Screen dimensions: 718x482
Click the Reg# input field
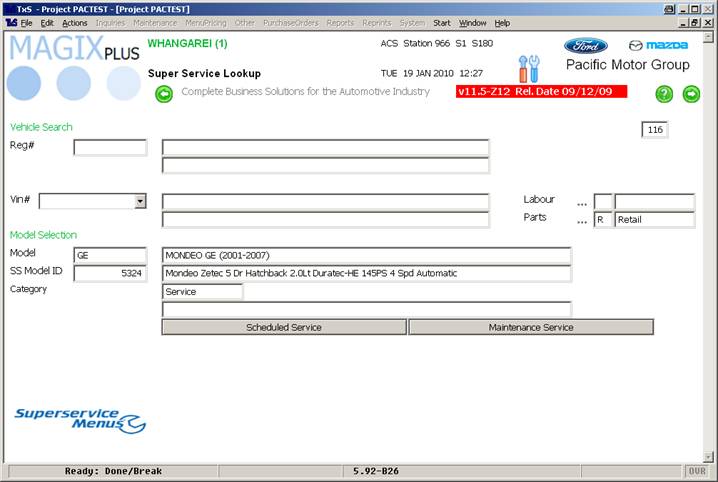[x=110, y=148]
